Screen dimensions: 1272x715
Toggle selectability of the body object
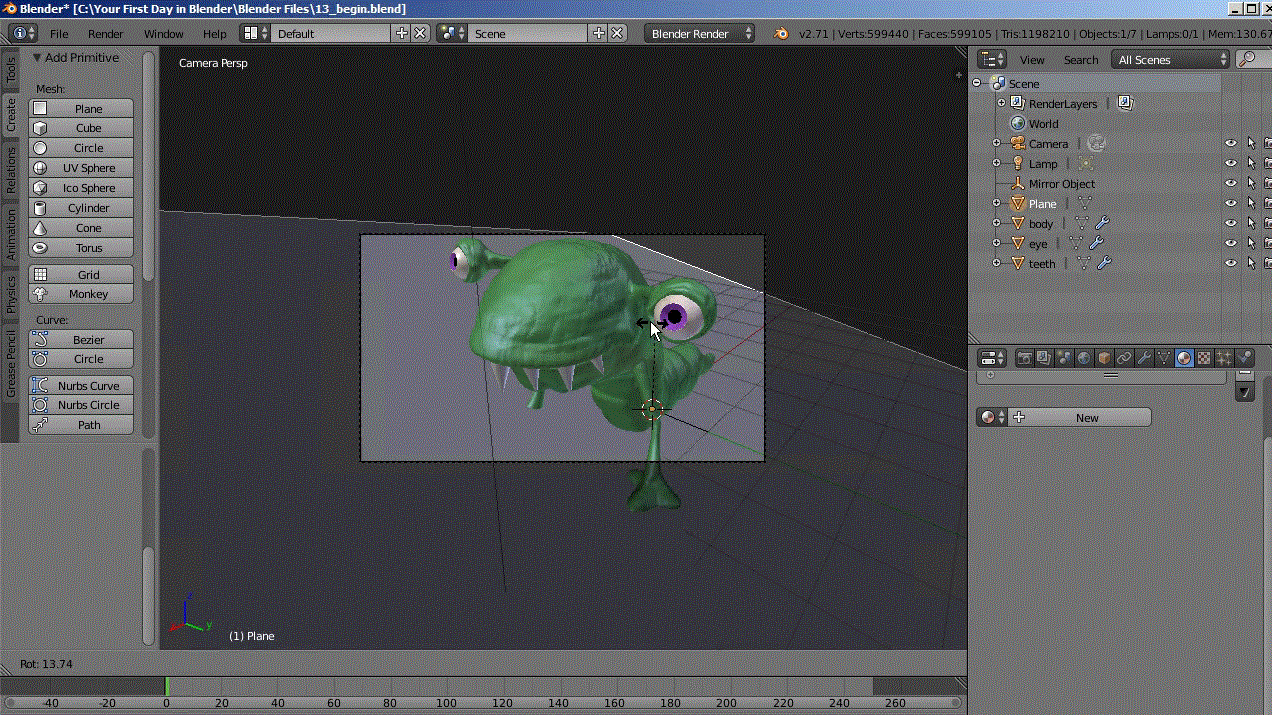coord(1251,223)
